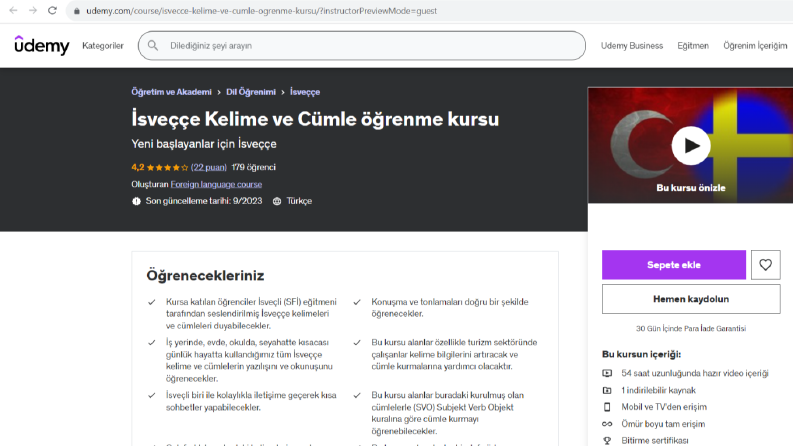Screen dimensions: 793x446
Task: Click the downloadable resource icon
Action: click(607, 390)
